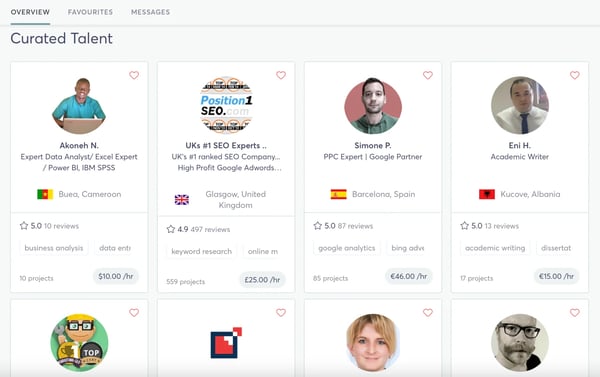
Task: Click Eni H. profile photo
Action: [520, 106]
